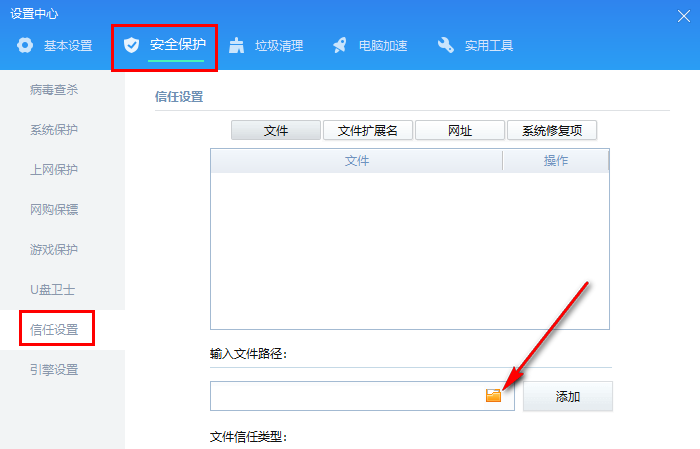Click the 文件 column header

click(x=357, y=161)
